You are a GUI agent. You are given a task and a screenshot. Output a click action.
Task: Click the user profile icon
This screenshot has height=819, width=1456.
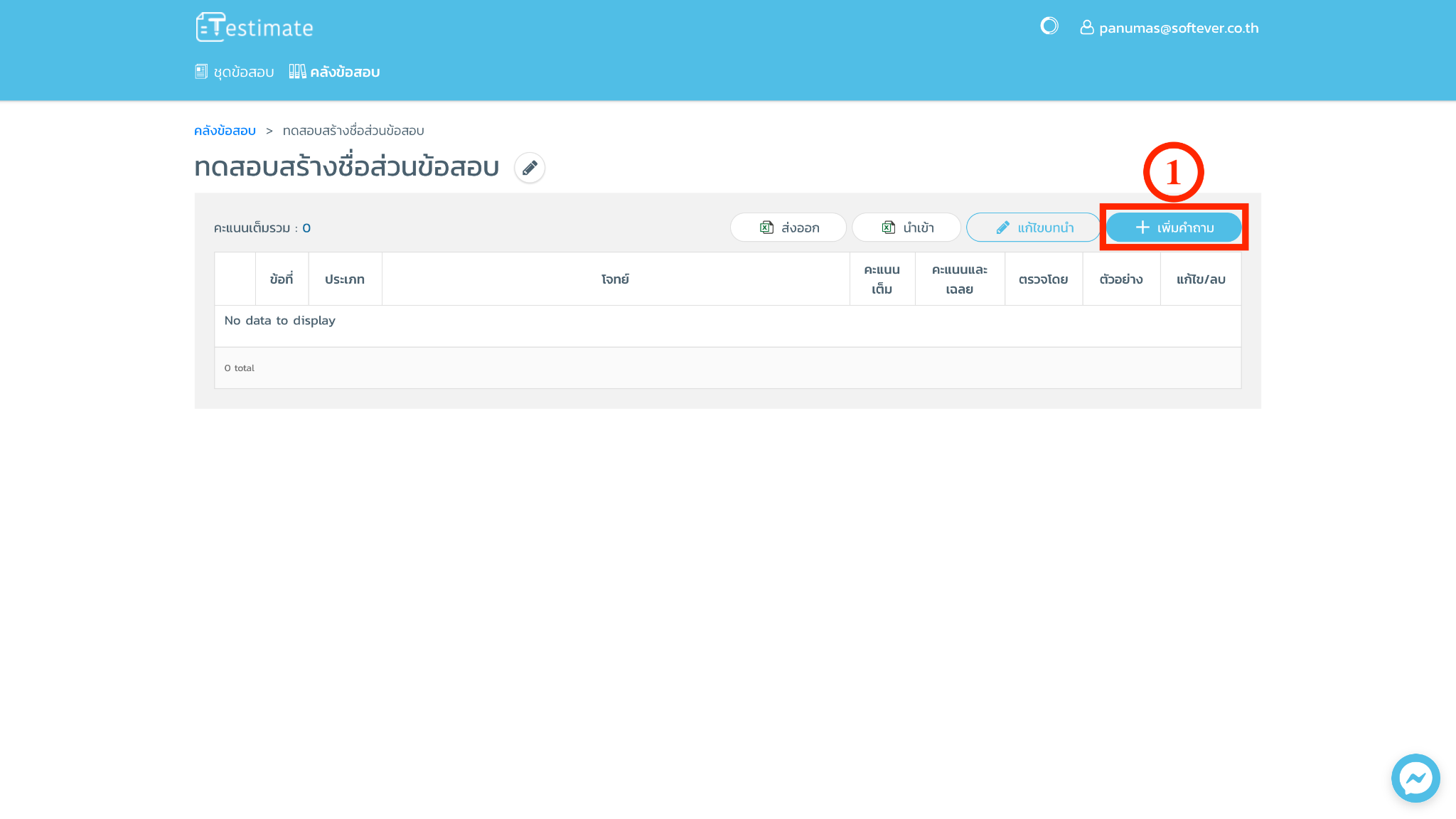(1086, 28)
